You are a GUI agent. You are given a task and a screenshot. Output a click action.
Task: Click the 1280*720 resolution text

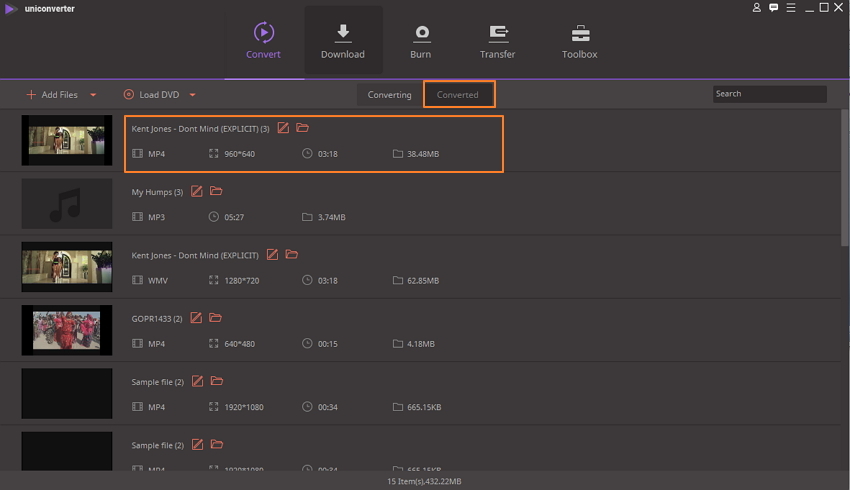242,281
